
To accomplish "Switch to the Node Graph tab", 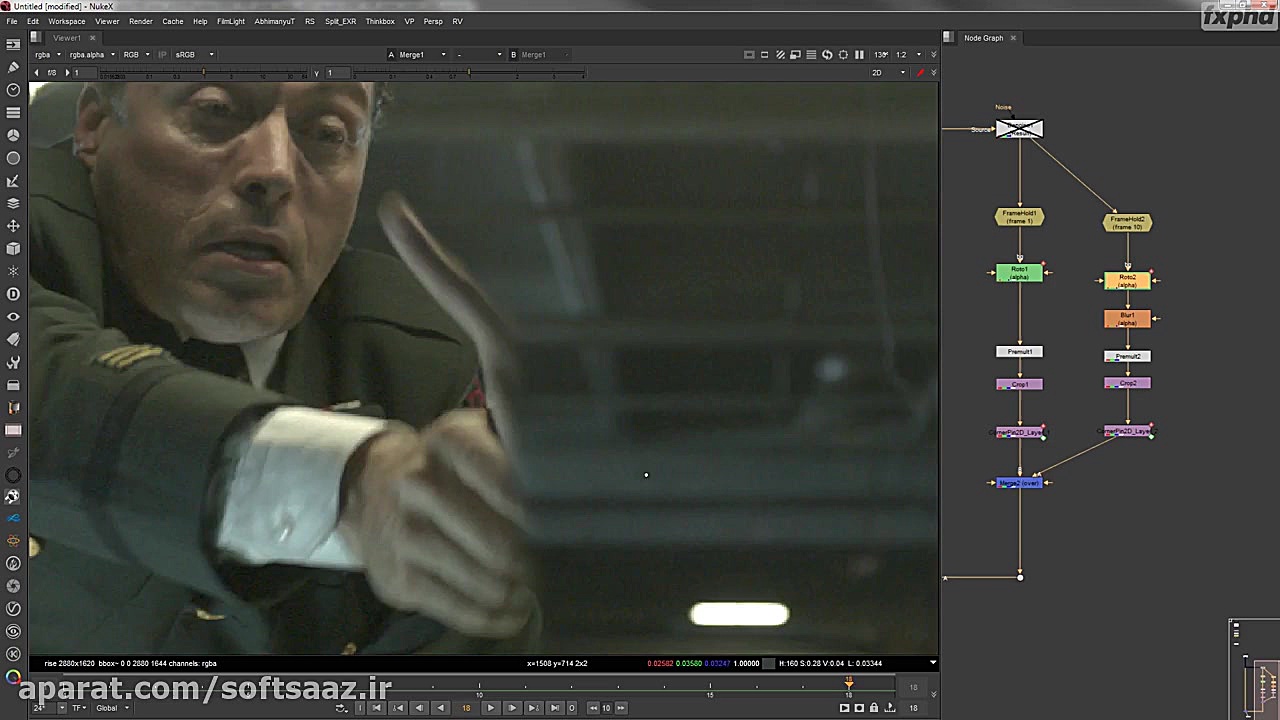I will pyautogui.click(x=982, y=38).
